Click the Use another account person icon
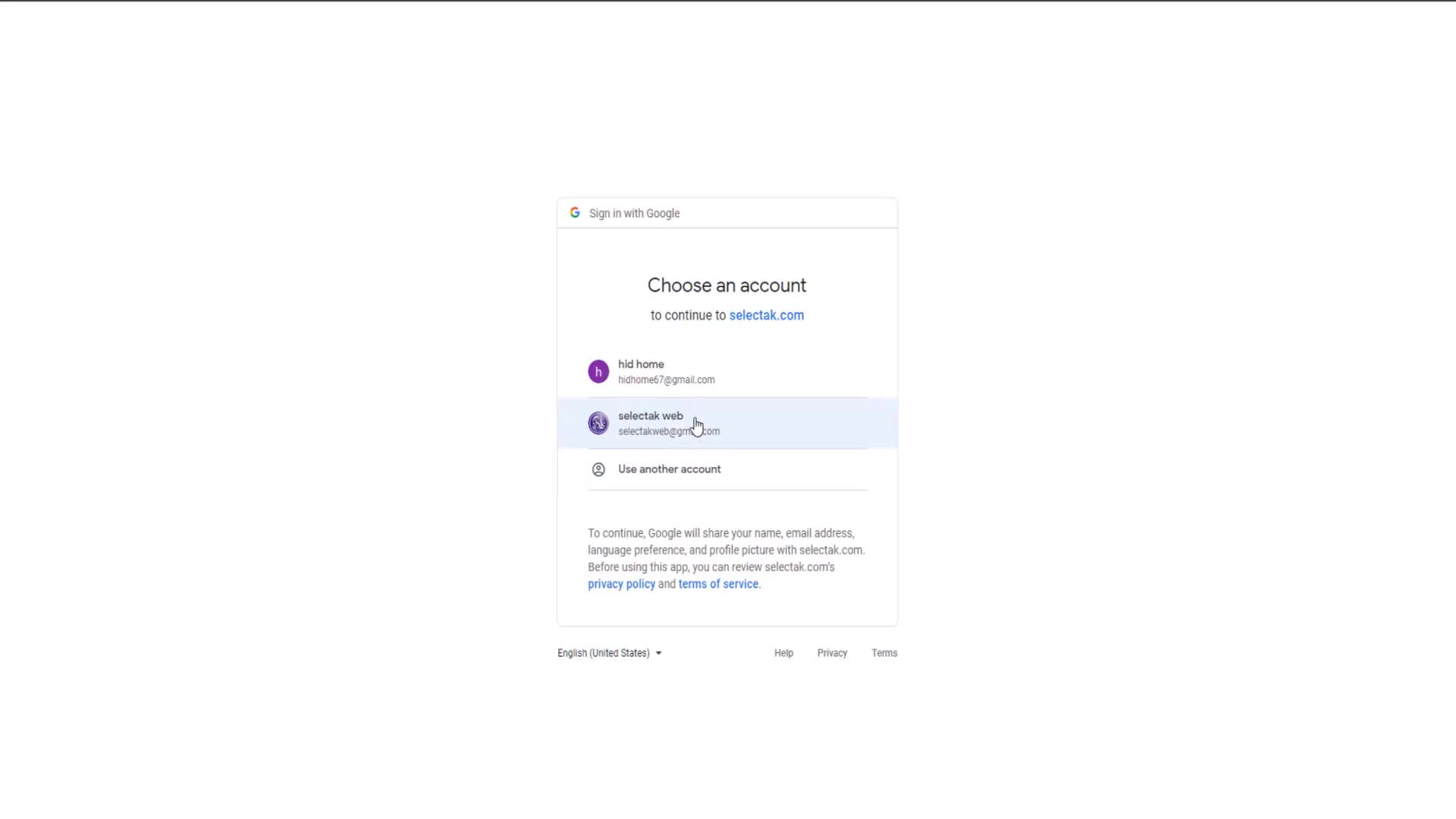 pyautogui.click(x=598, y=469)
